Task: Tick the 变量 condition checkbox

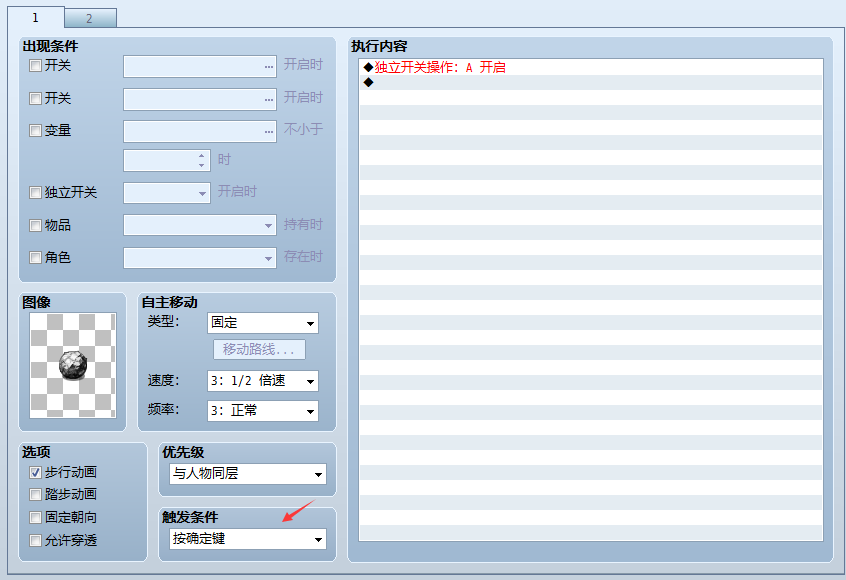Action: (x=35, y=131)
